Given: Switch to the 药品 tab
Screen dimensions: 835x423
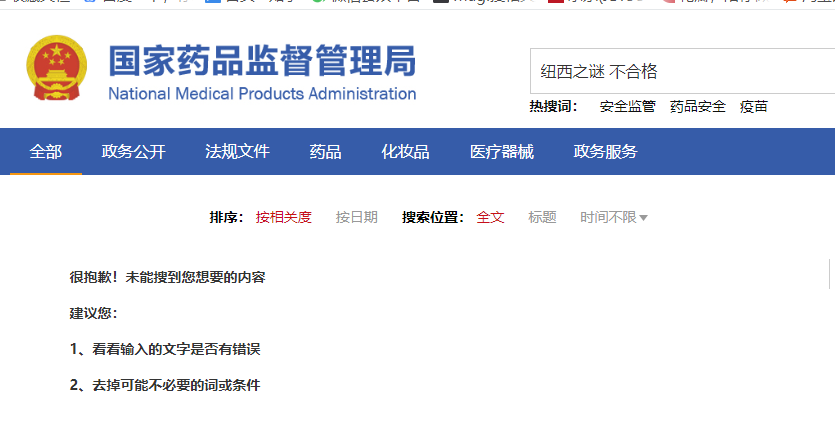Looking at the screenshot, I should tap(325, 152).
